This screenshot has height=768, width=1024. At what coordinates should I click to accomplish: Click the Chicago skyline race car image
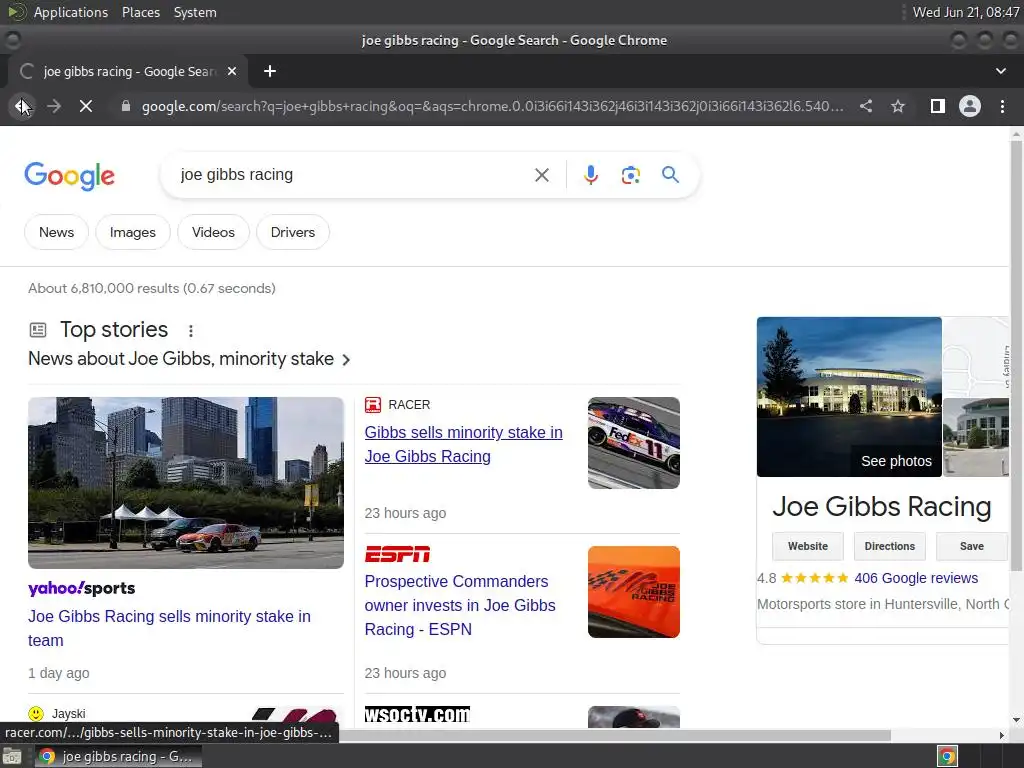185,483
